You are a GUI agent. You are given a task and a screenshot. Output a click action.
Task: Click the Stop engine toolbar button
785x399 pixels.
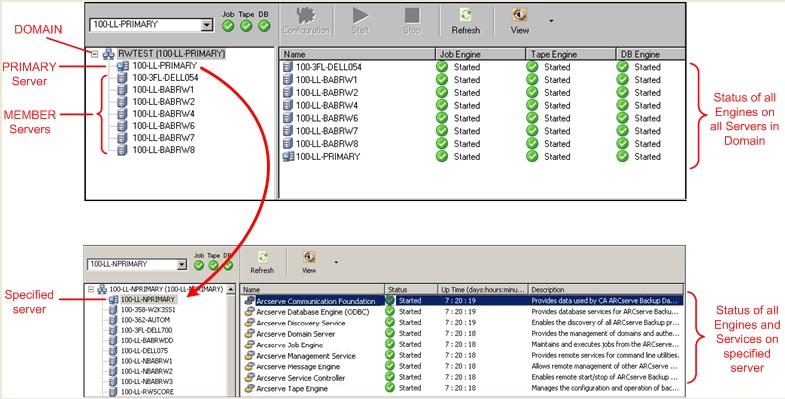pyautogui.click(x=412, y=21)
